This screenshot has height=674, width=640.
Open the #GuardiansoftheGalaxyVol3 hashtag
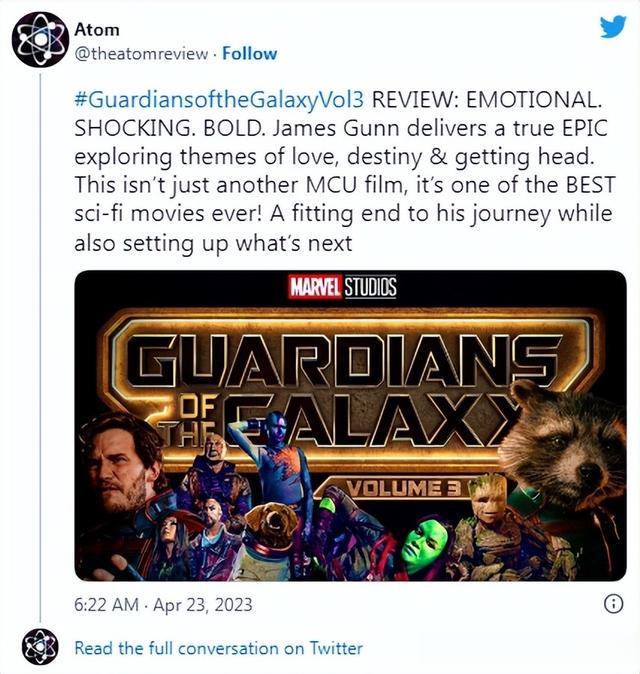219,100
